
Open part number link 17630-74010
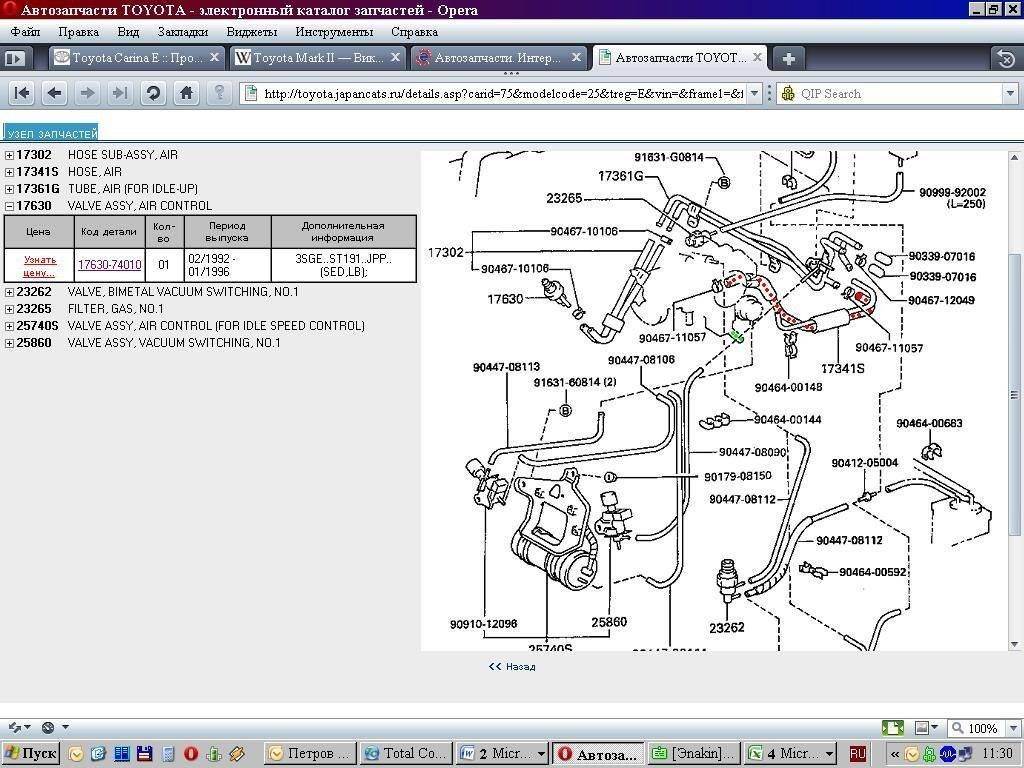click(110, 265)
